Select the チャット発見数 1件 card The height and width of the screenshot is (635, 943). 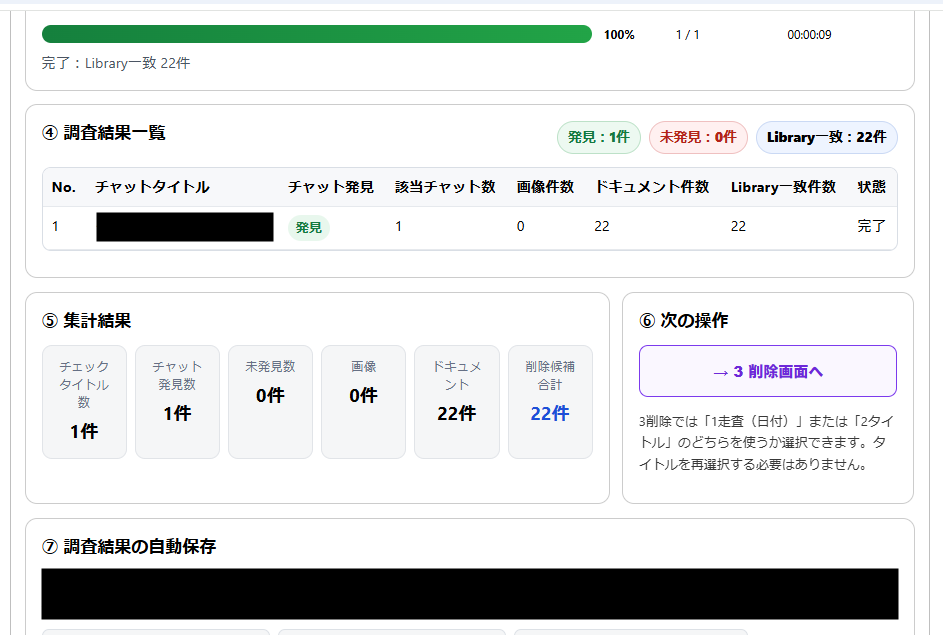pos(177,402)
